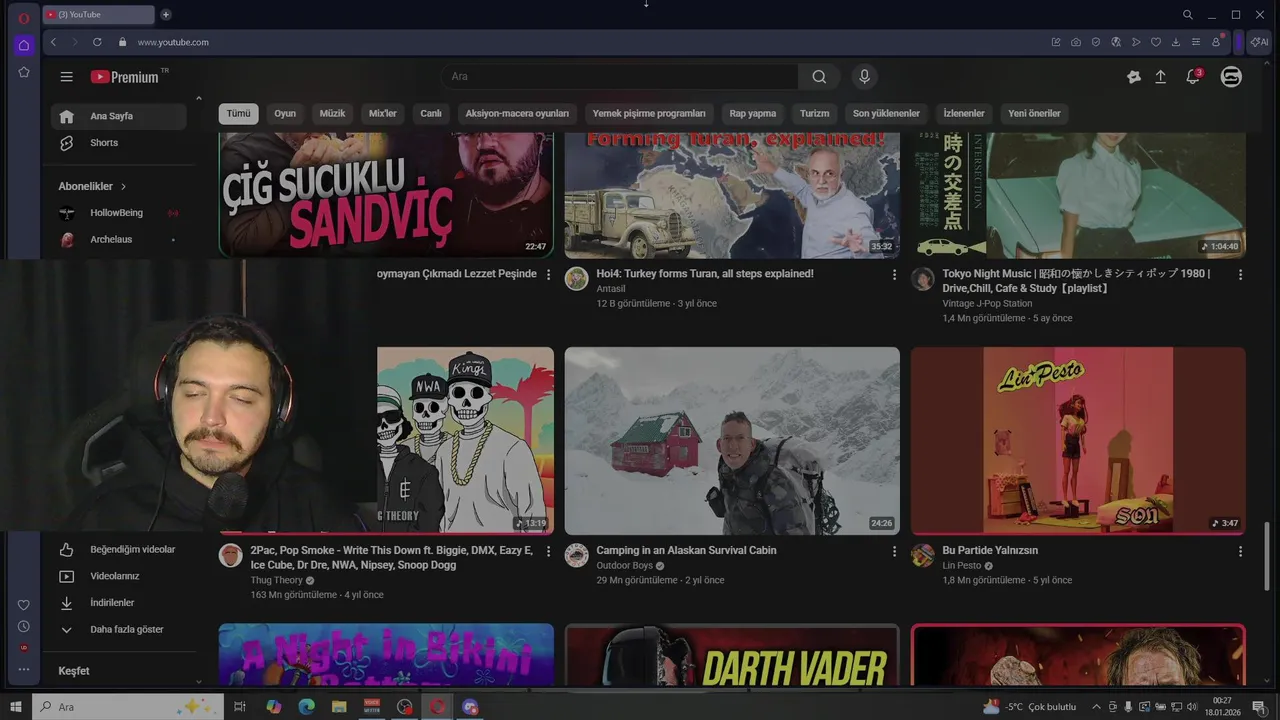This screenshot has height=720, width=1280.
Task: Open HollowBeing subscription channel
Action: pos(119,213)
